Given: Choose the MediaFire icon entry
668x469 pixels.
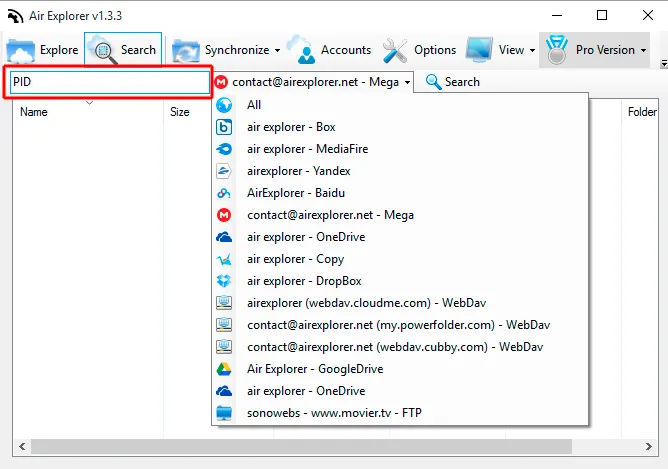Looking at the screenshot, I should (x=224, y=149).
